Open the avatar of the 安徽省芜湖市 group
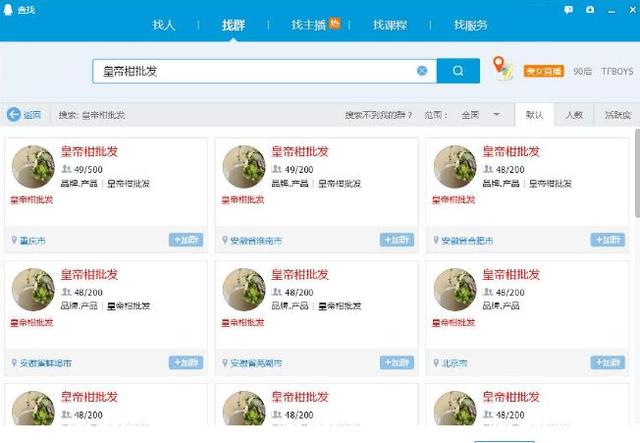Screen dimensions: 640x443 point(244,289)
